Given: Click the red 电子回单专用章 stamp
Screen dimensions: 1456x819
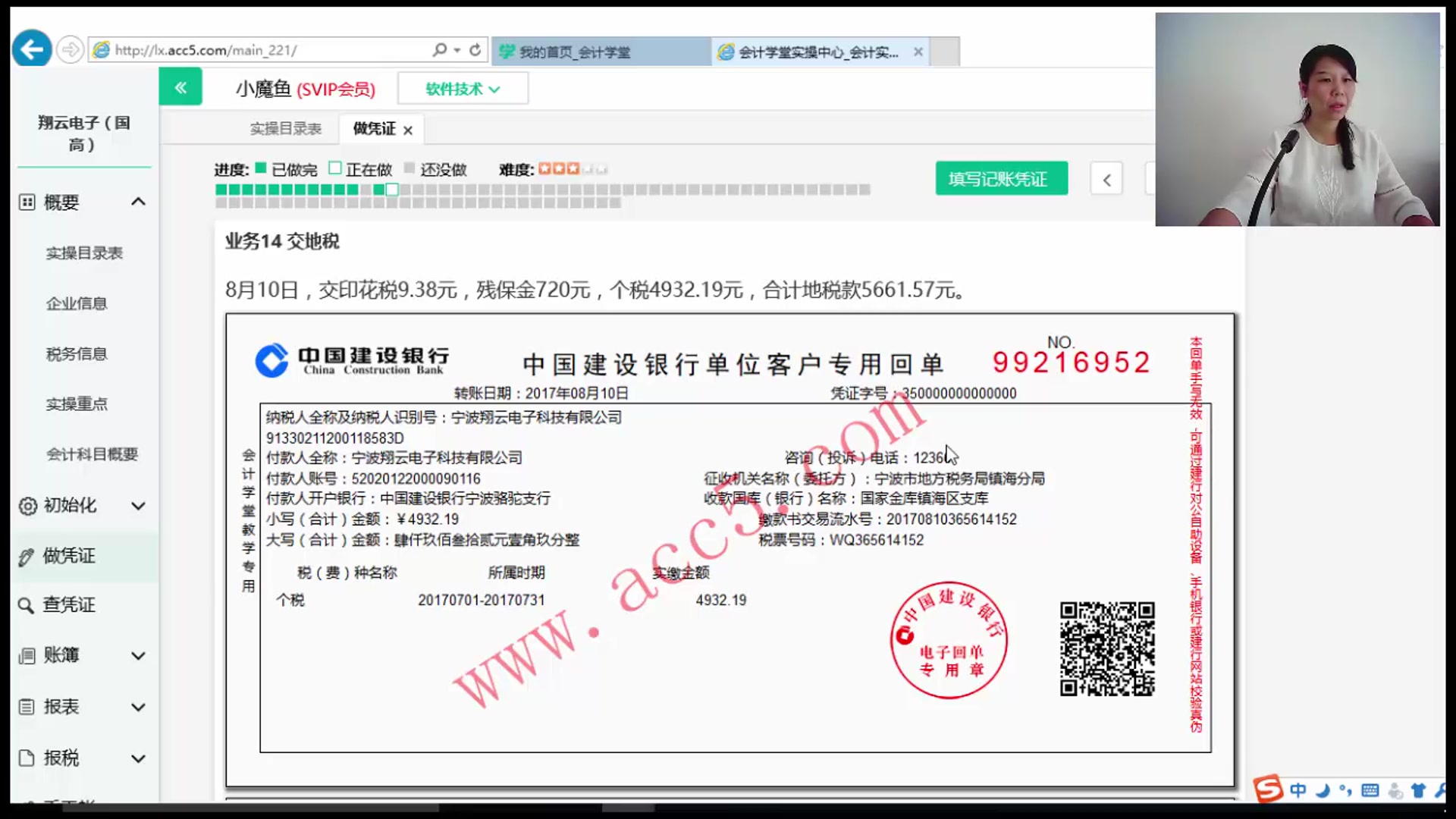Looking at the screenshot, I should click(x=949, y=640).
